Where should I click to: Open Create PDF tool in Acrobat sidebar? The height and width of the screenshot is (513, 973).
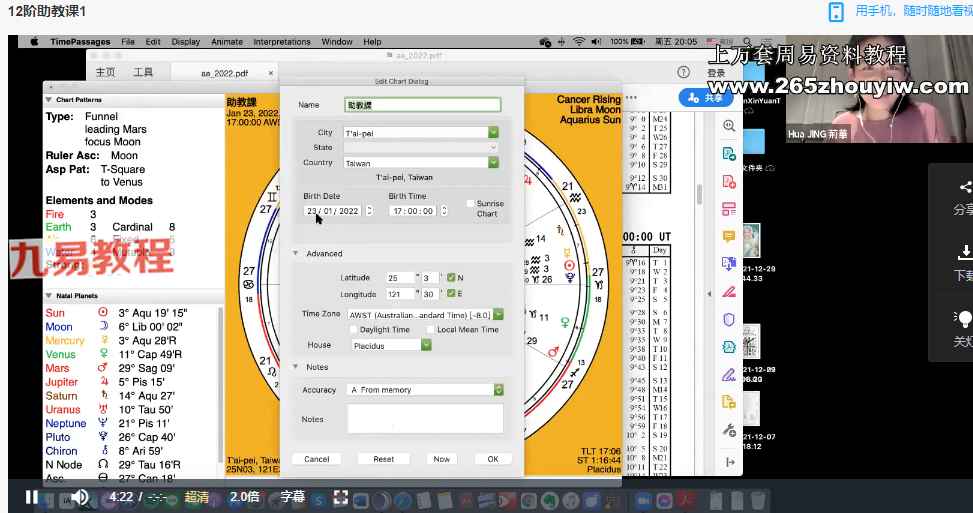729,182
